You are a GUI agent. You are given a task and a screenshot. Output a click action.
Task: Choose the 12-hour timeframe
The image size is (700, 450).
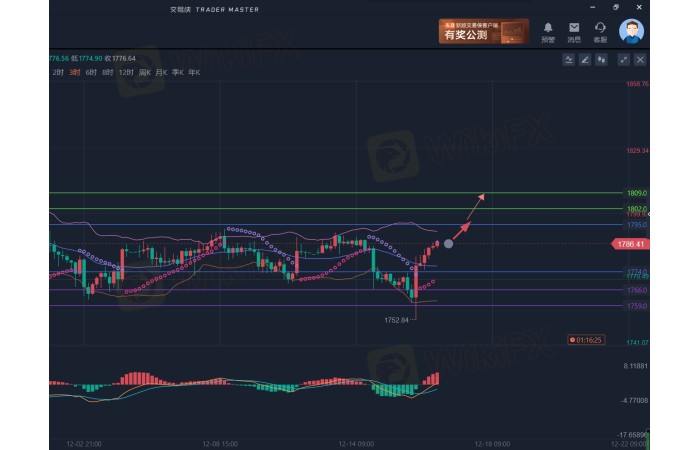(126, 72)
